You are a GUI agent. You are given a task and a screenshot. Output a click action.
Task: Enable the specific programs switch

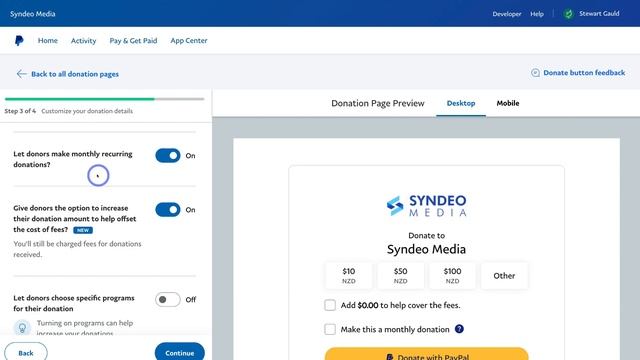[x=168, y=300]
